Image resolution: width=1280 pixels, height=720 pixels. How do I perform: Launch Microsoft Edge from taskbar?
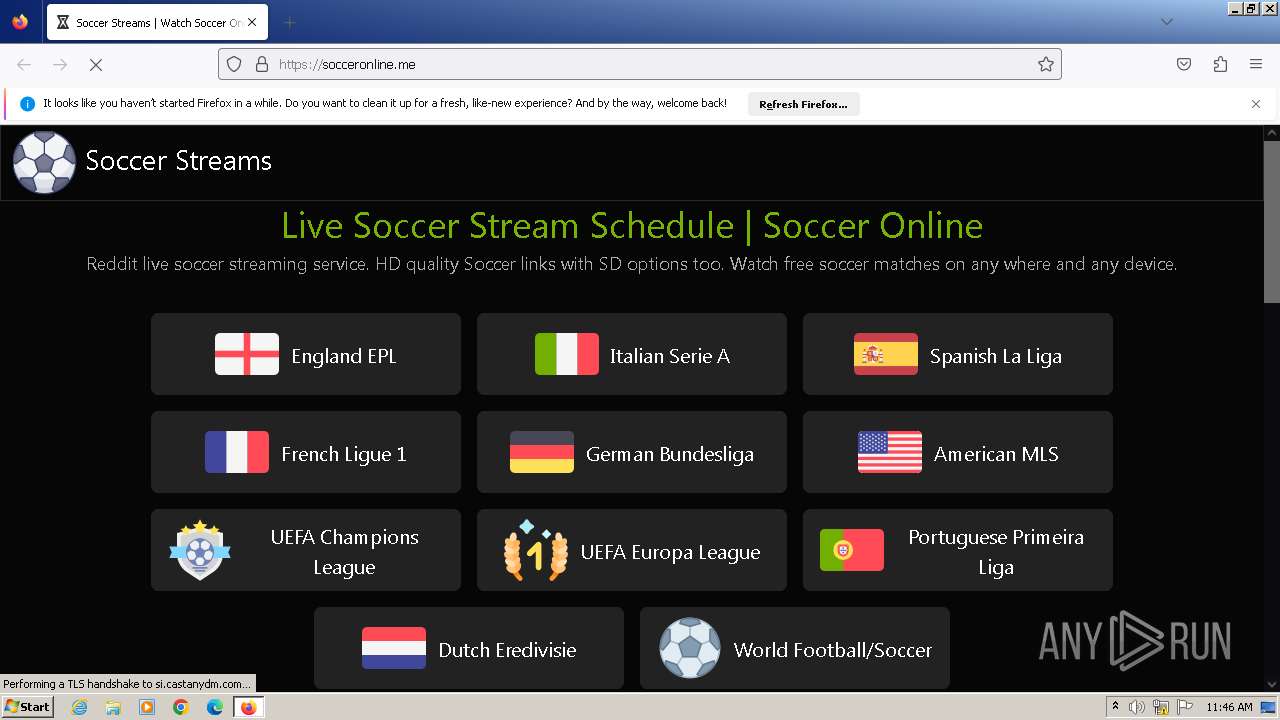(x=215, y=707)
